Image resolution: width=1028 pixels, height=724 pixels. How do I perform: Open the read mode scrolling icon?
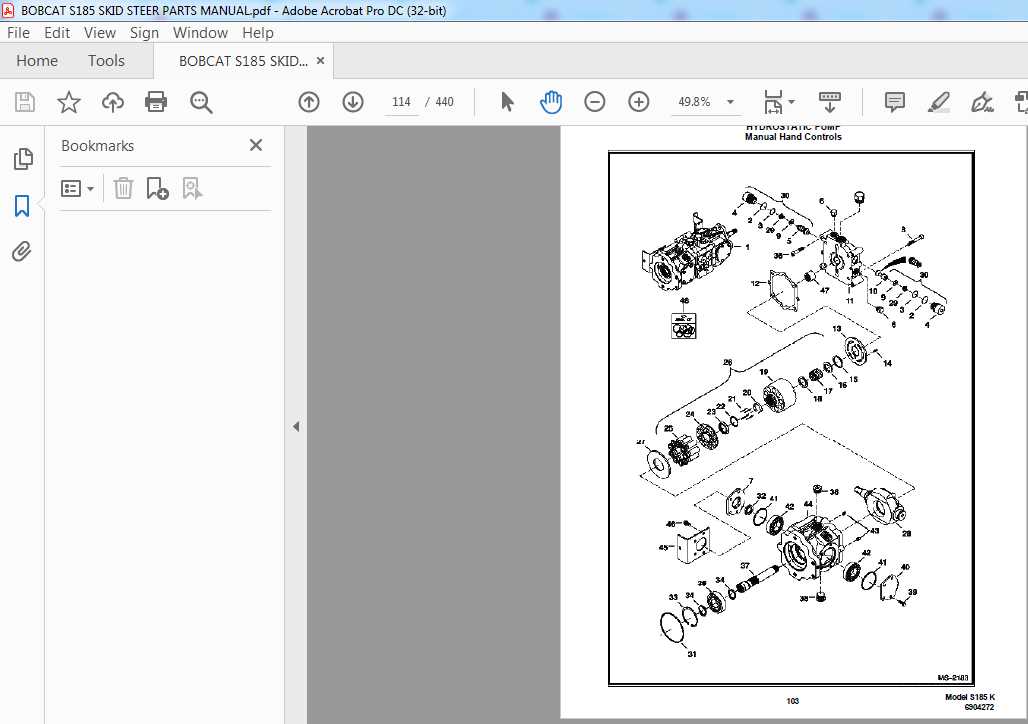(x=829, y=102)
